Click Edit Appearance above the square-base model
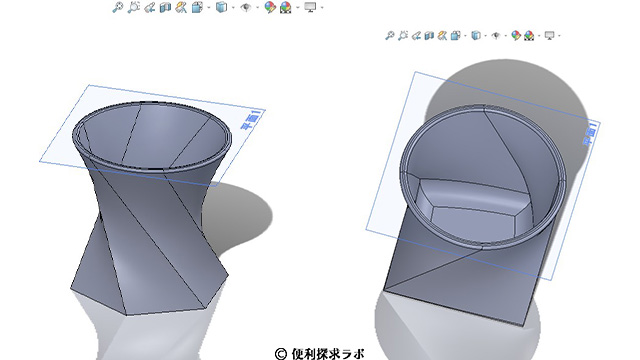The width and height of the screenshot is (640, 360). [516, 36]
